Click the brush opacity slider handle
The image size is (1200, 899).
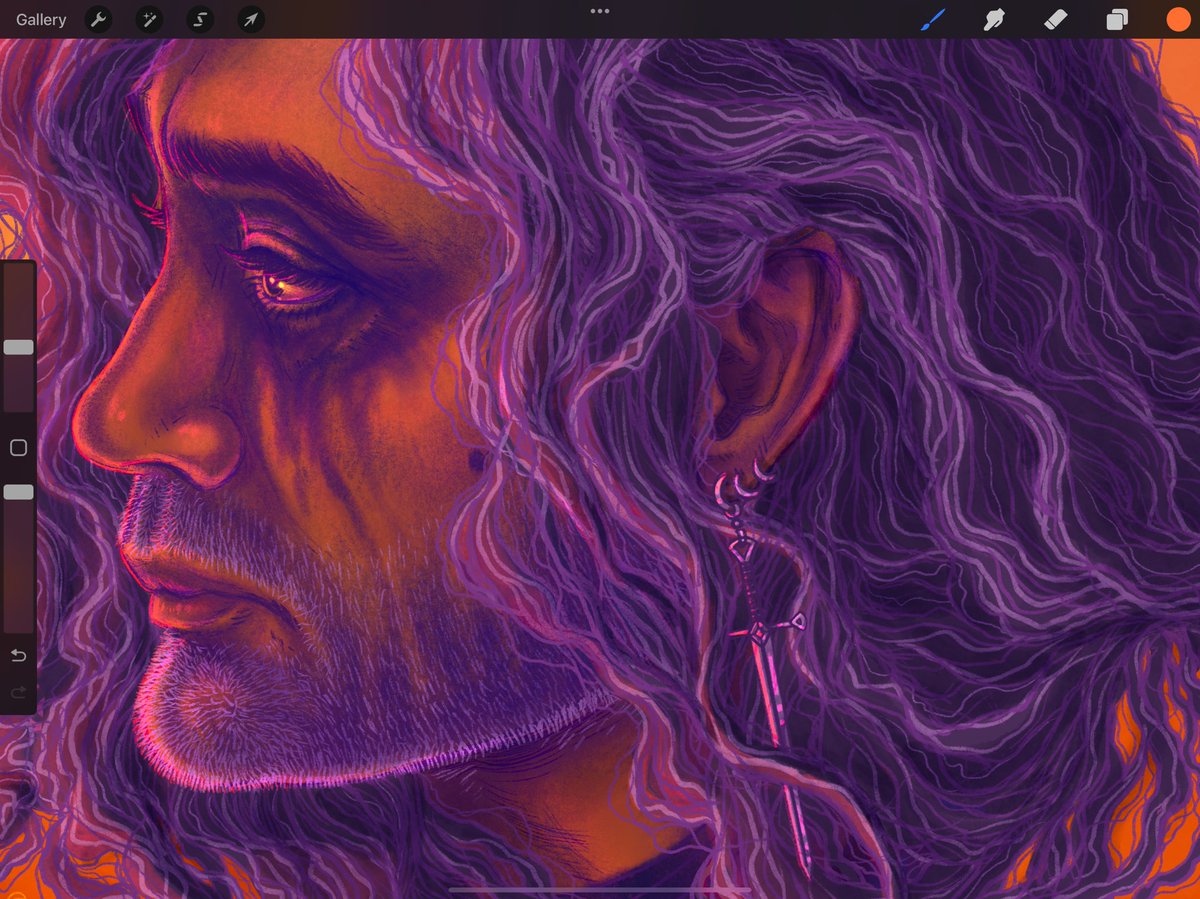tap(18, 492)
